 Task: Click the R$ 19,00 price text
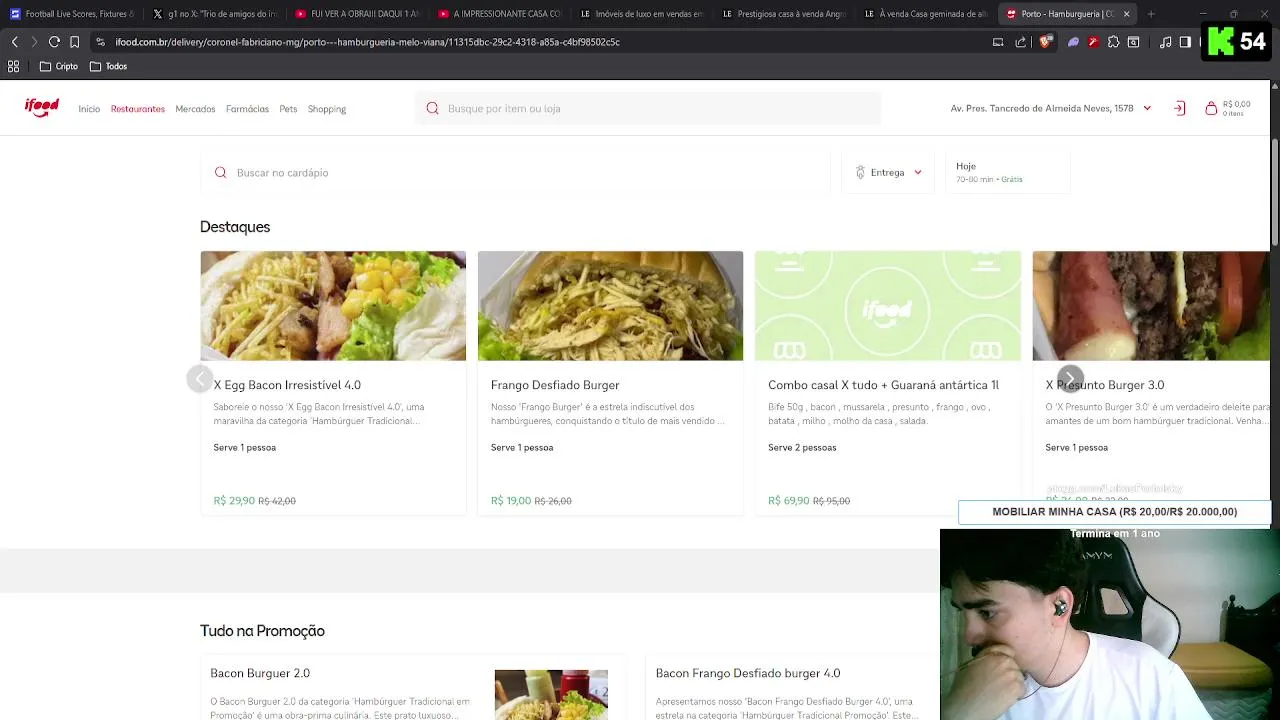[511, 501]
